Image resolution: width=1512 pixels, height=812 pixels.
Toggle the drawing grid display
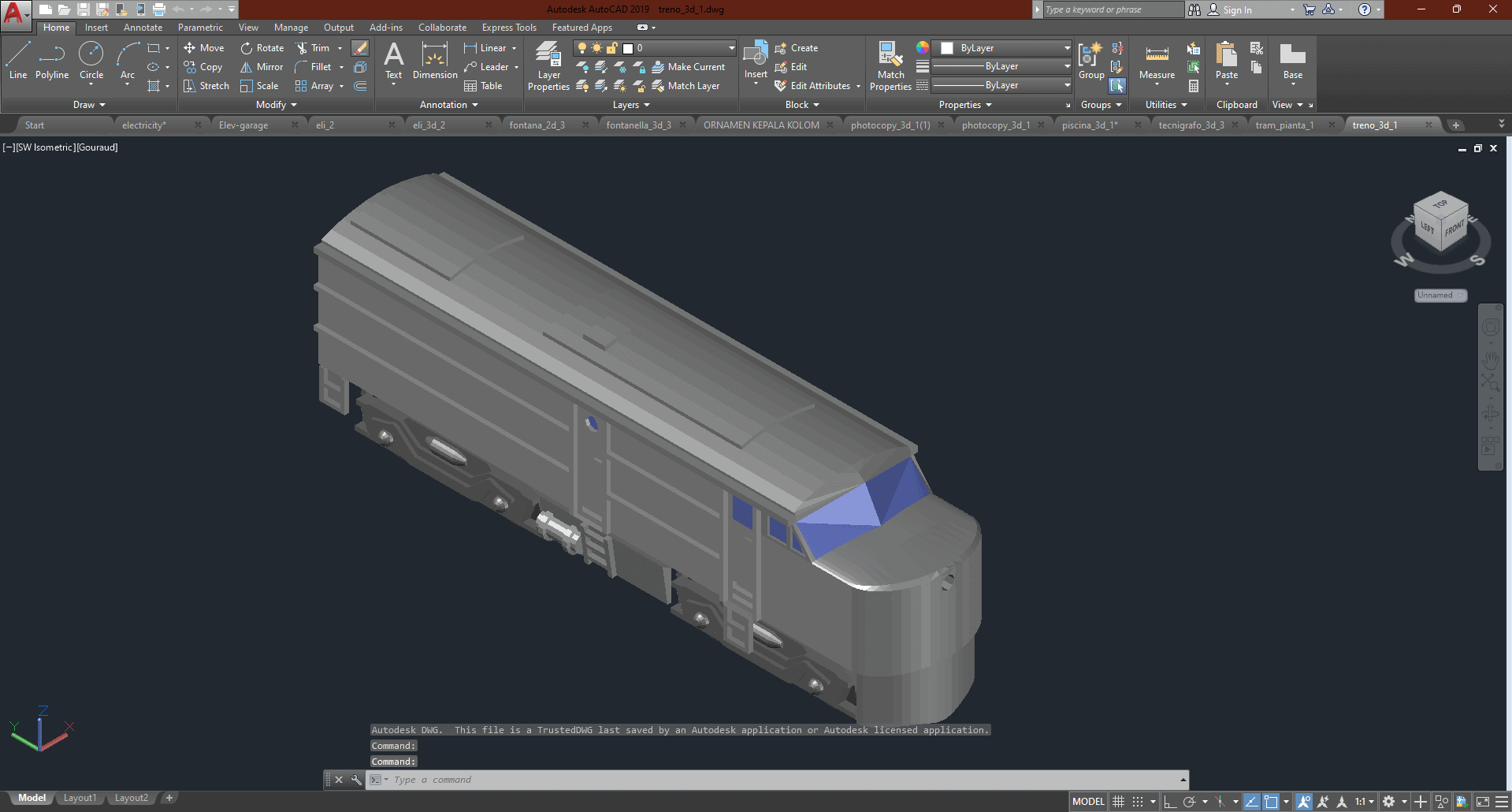pos(1118,802)
